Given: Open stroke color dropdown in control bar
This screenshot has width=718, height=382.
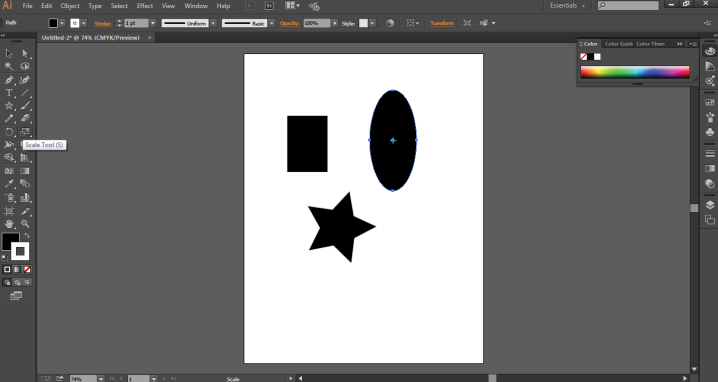Looking at the screenshot, I should (x=83, y=23).
